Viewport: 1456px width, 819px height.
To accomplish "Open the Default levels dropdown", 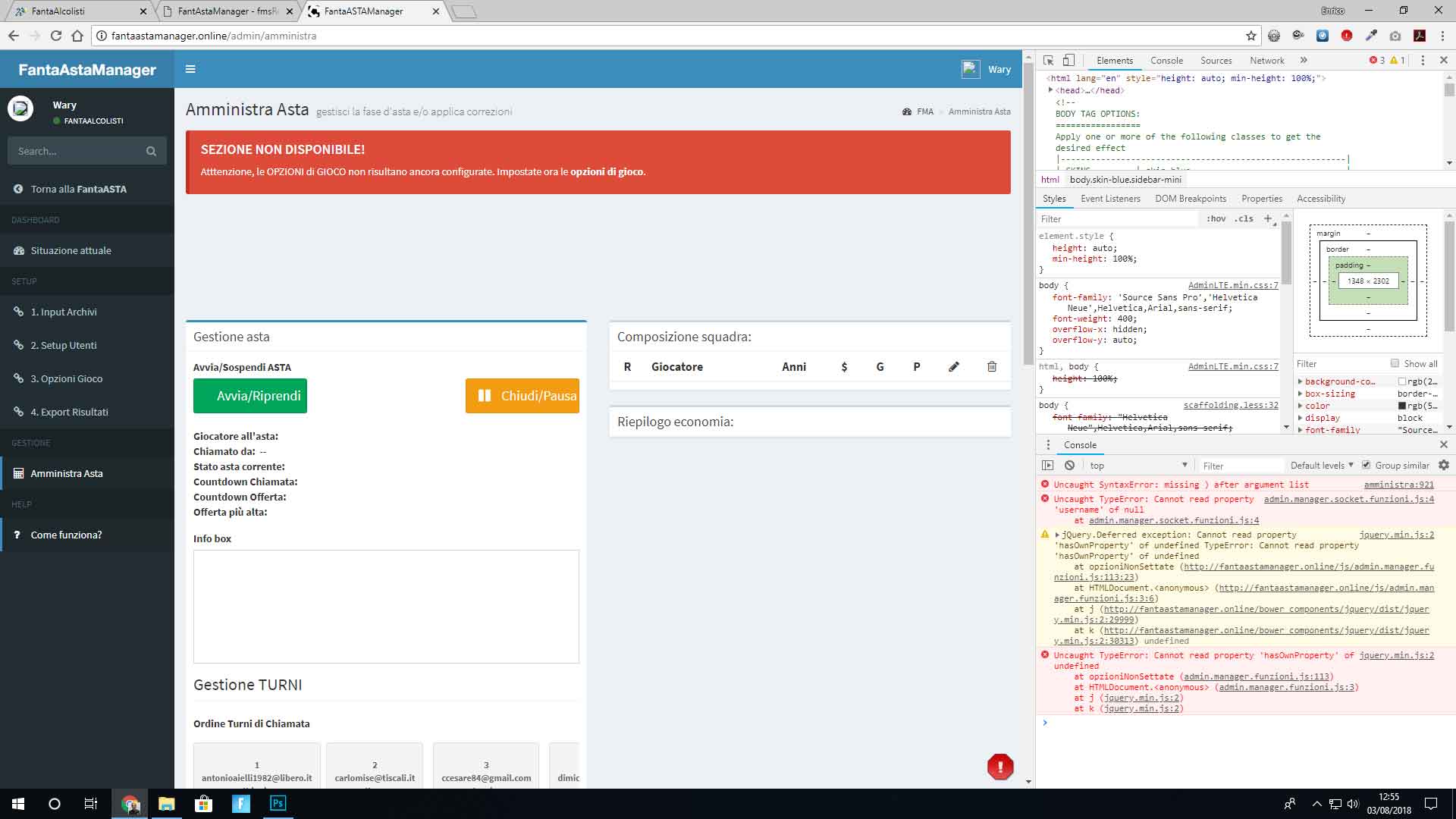I will click(1322, 466).
